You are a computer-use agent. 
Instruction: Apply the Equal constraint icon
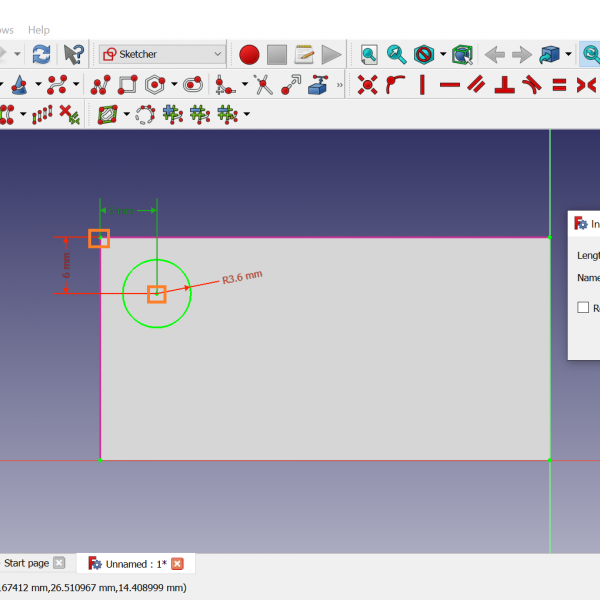point(559,85)
